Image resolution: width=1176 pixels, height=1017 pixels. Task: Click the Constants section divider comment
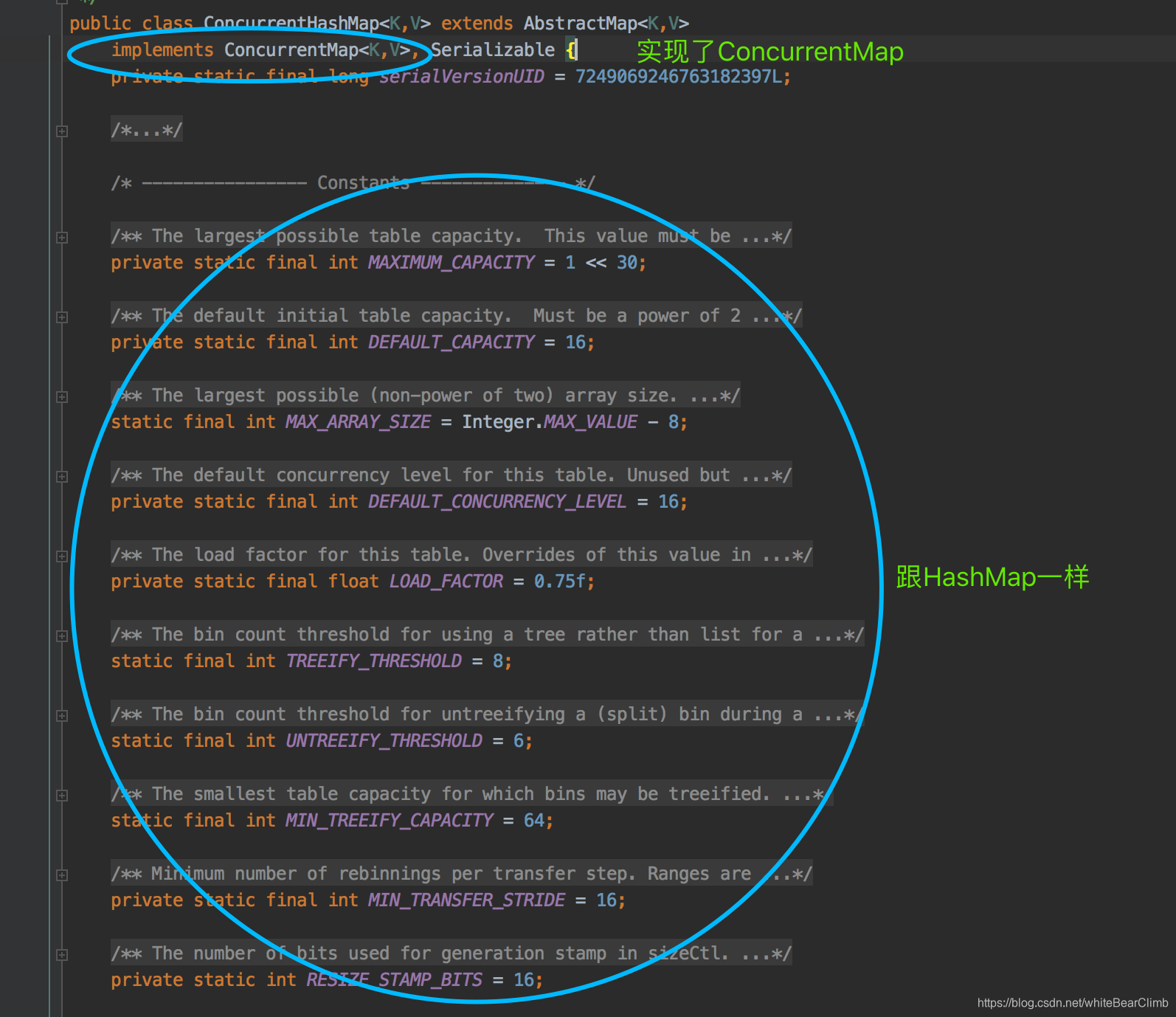[353, 183]
